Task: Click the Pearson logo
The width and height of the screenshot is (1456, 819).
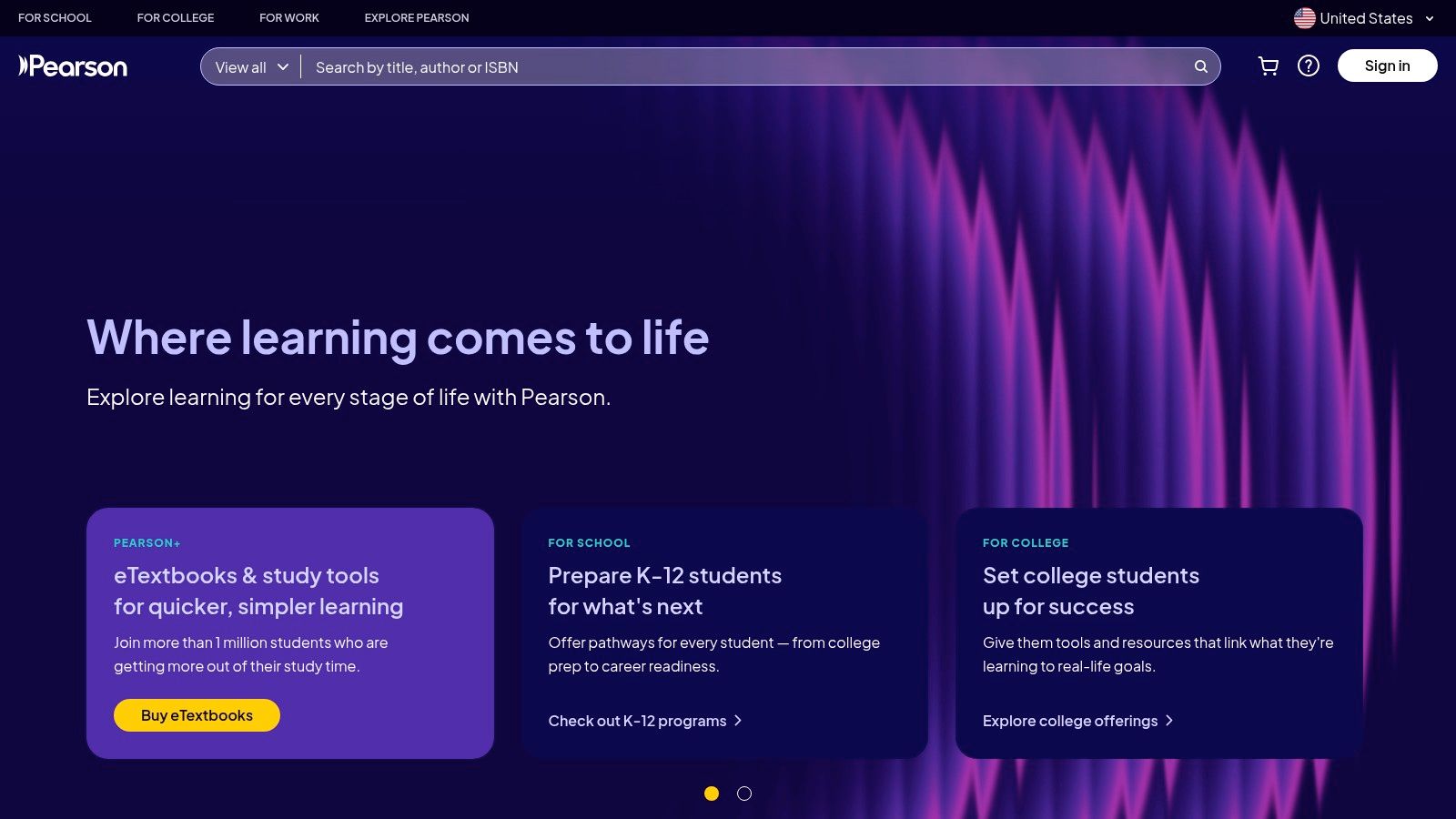Action: [72, 66]
